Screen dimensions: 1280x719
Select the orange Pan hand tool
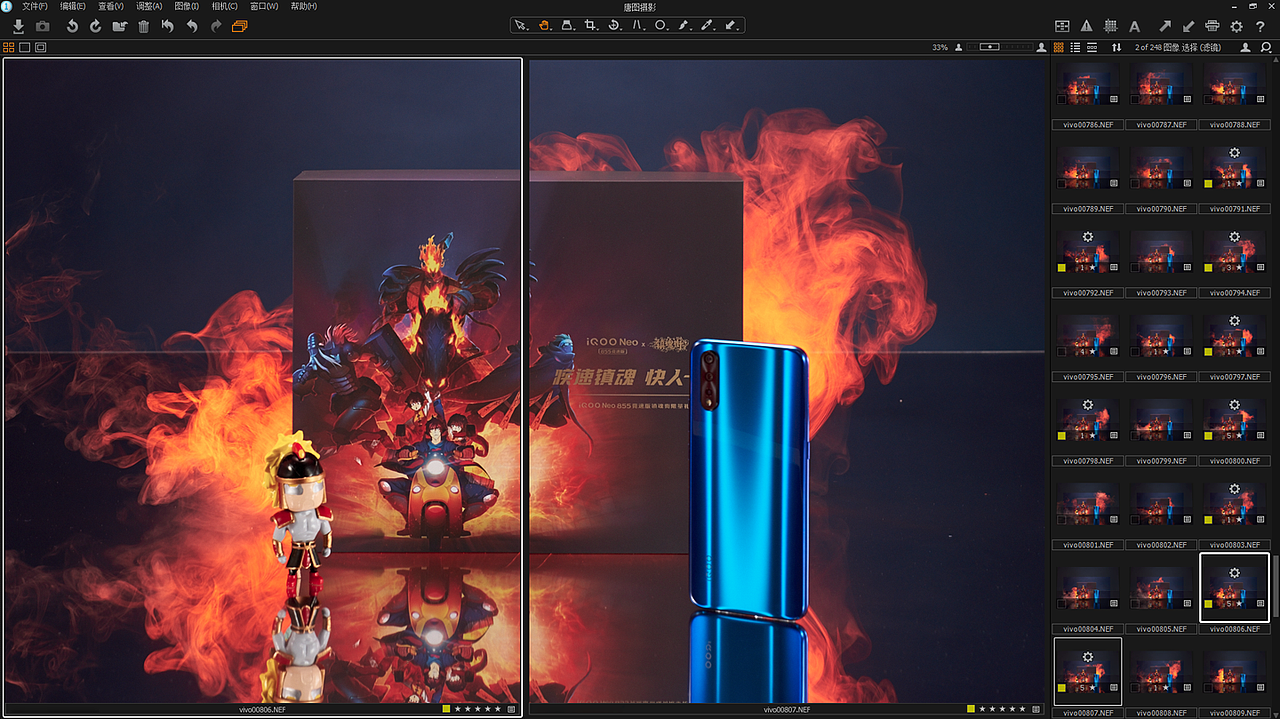(544, 25)
